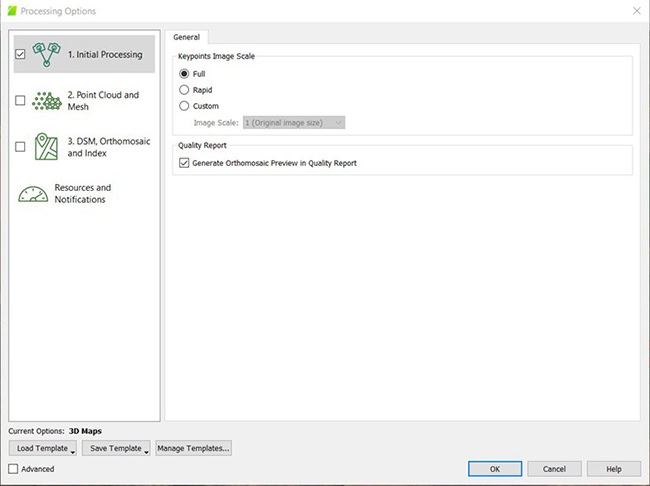Select the 2. Point Cloud and Mesh label
Image resolution: width=650 pixels, height=486 pixels.
pos(103,101)
